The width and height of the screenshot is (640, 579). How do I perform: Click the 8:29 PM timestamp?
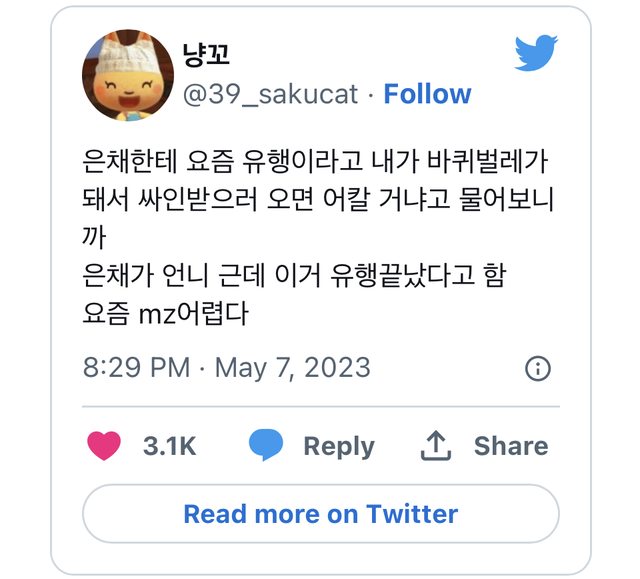pos(136,367)
